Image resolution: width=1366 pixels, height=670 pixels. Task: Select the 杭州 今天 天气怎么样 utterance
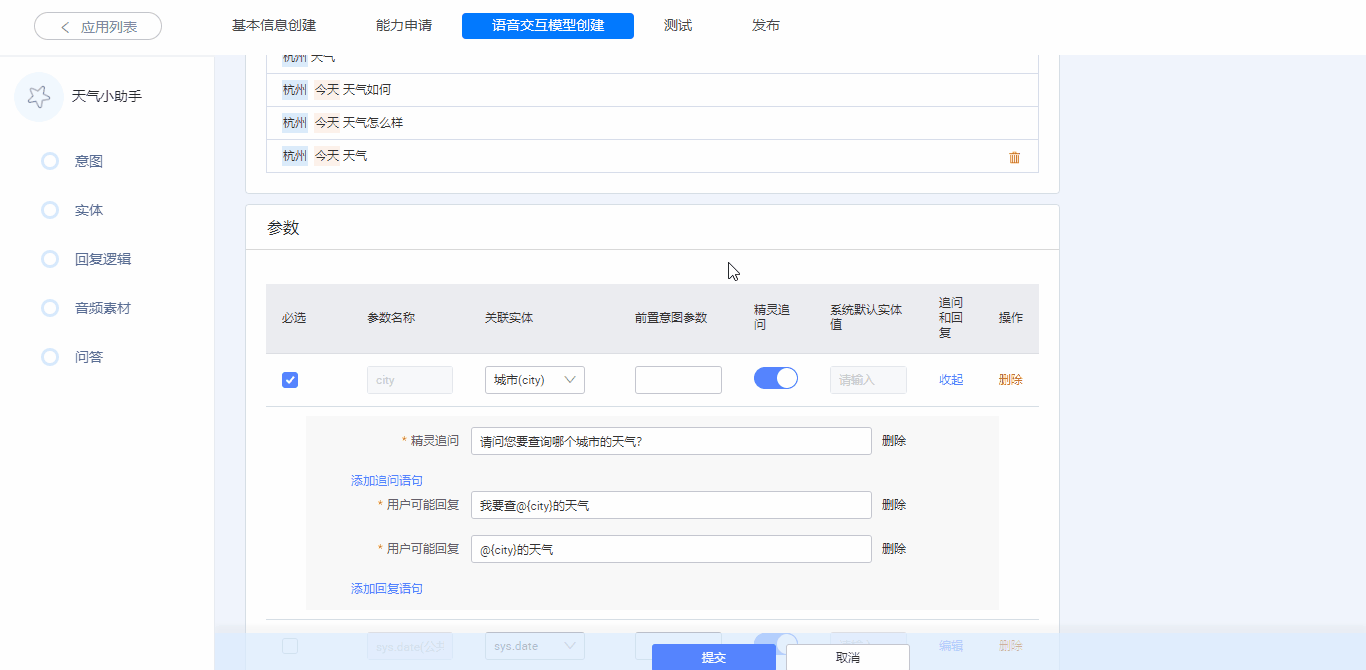[x=652, y=123]
